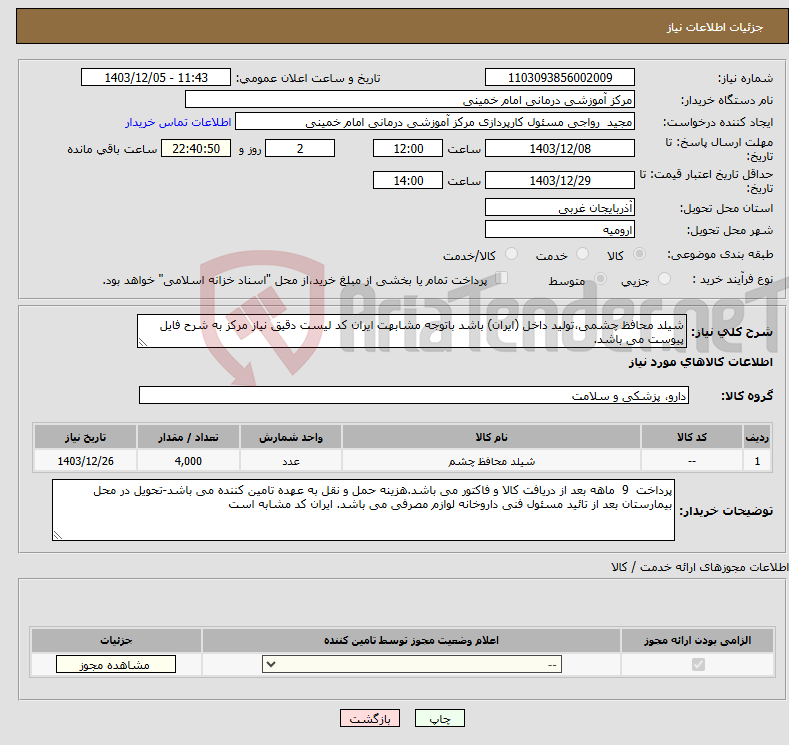Select the کالا/خدمت radio button
This screenshot has width=789, height=745.
(x=511, y=254)
